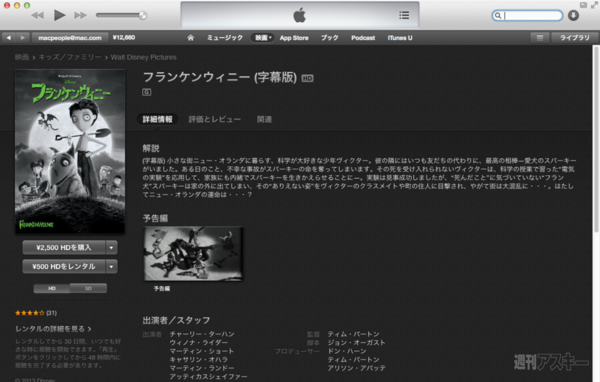Select the SD quality toggle

pyautogui.click(x=88, y=288)
